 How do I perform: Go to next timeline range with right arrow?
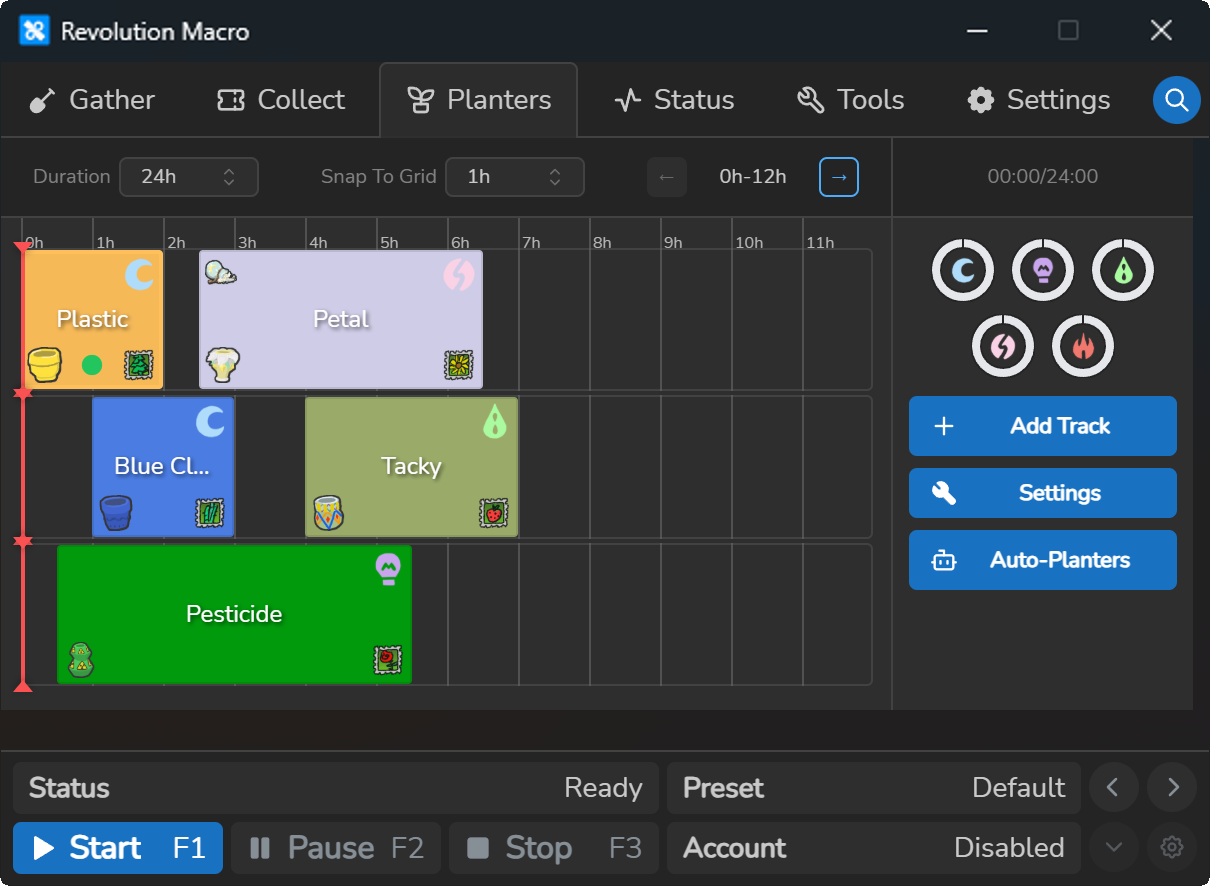[x=839, y=177]
